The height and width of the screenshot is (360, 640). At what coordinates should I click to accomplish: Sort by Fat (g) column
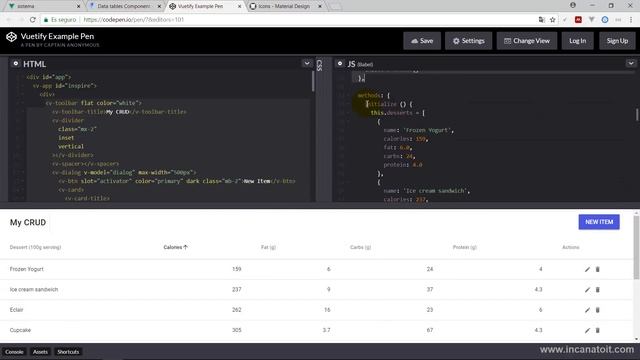click(268, 247)
